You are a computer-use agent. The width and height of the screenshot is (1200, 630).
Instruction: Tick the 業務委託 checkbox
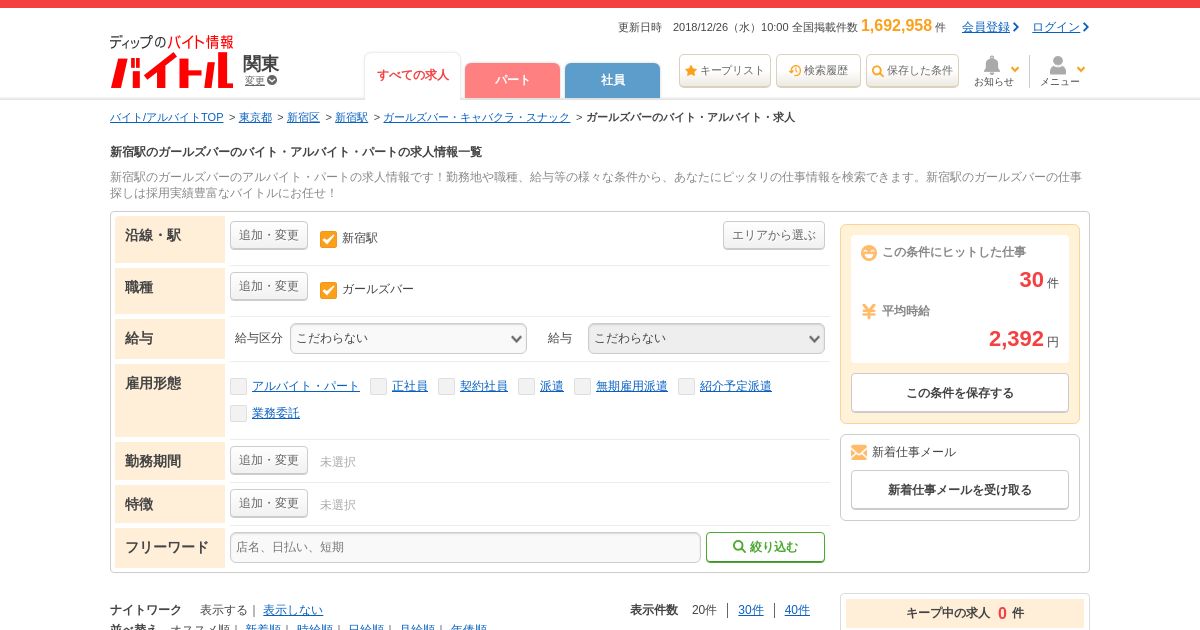pyautogui.click(x=238, y=413)
